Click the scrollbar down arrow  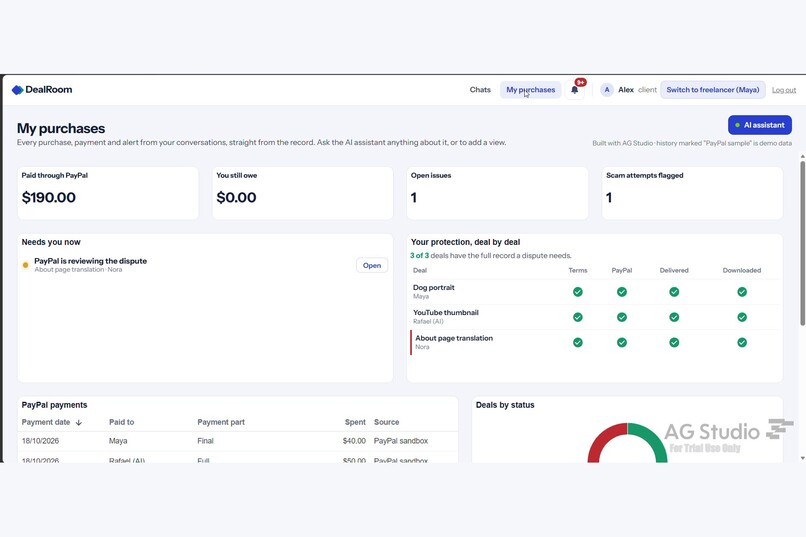coord(802,458)
